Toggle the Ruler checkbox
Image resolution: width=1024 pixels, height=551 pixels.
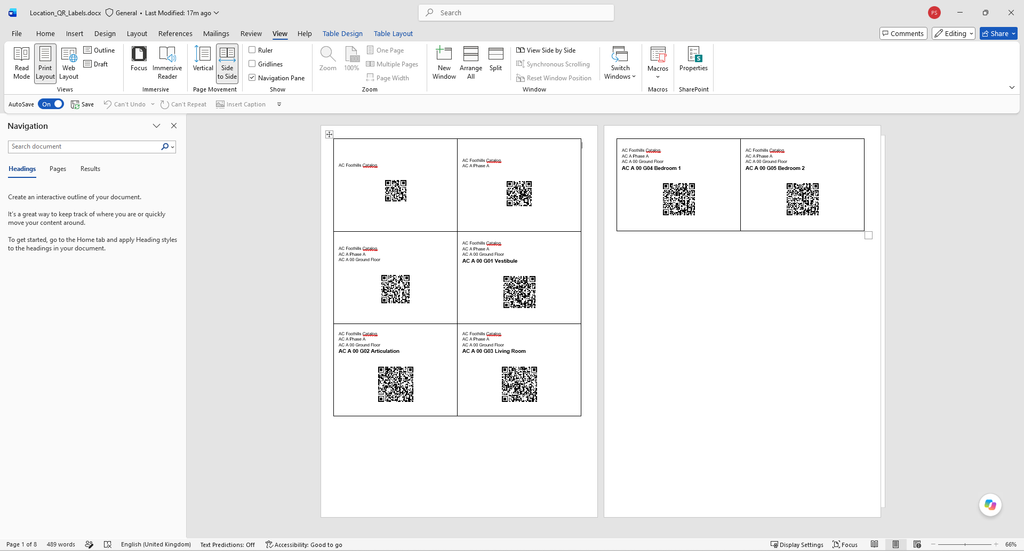[252, 50]
